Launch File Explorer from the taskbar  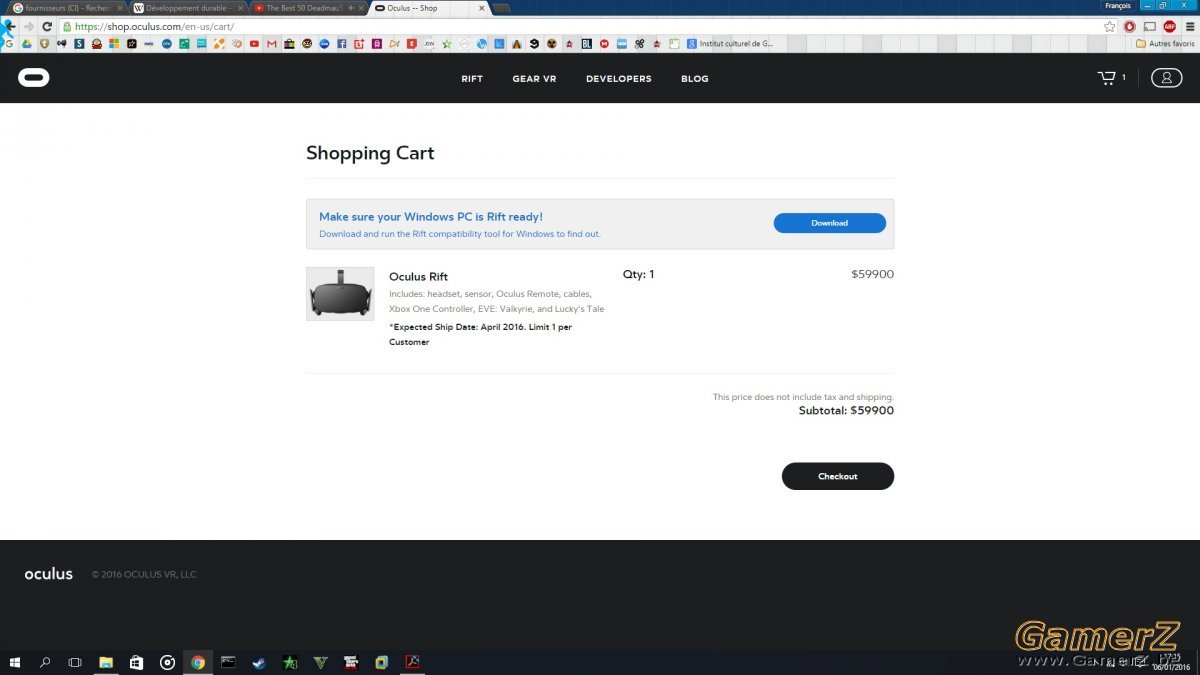click(105, 662)
